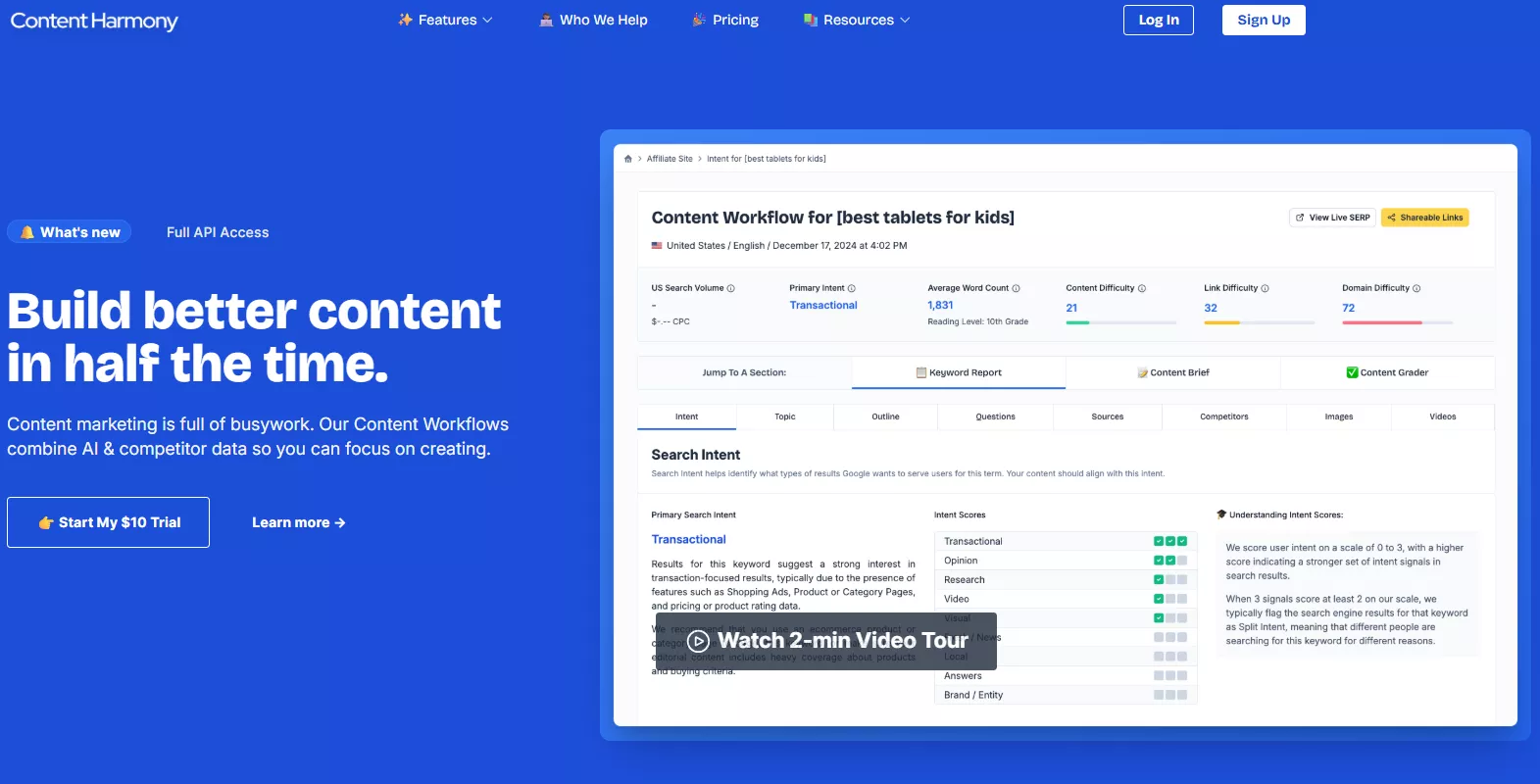The width and height of the screenshot is (1540, 784).
Task: Click the Transactional primary intent link
Action: [x=689, y=540]
